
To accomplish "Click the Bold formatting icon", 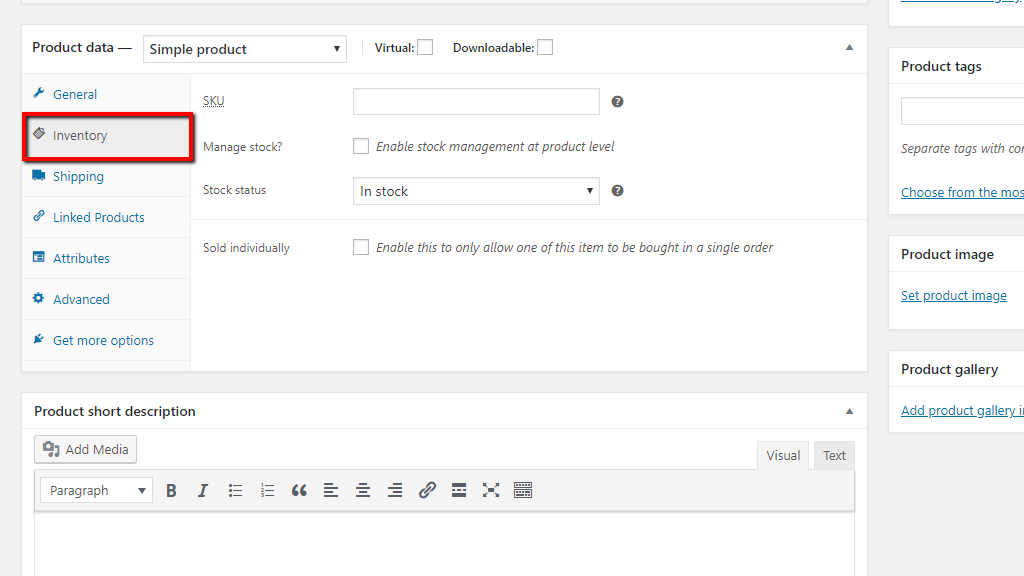I will [x=171, y=490].
